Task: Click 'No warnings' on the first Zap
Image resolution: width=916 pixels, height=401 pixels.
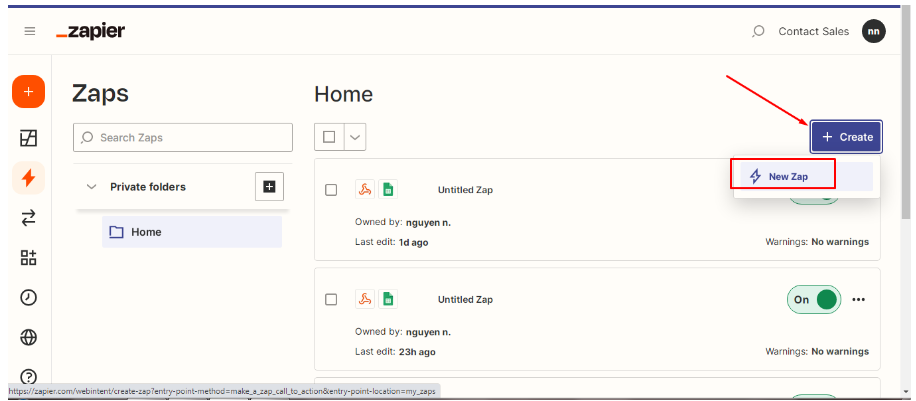Action: click(840, 241)
